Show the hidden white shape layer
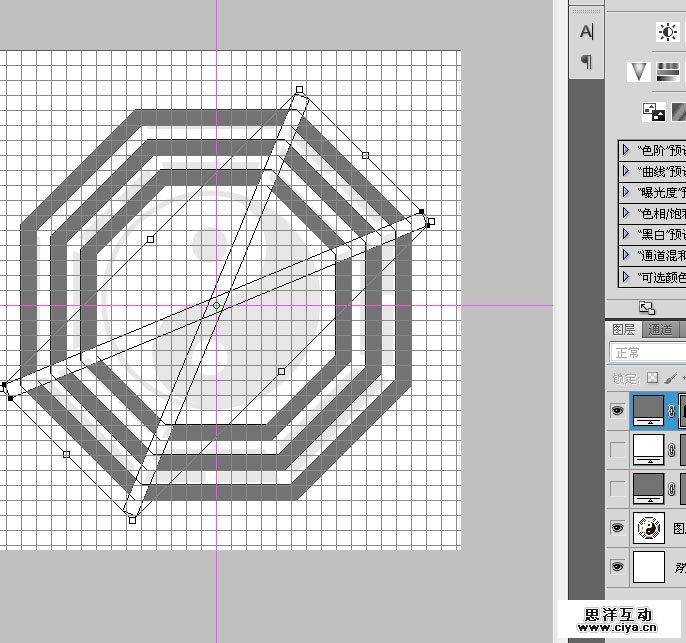 617,450
